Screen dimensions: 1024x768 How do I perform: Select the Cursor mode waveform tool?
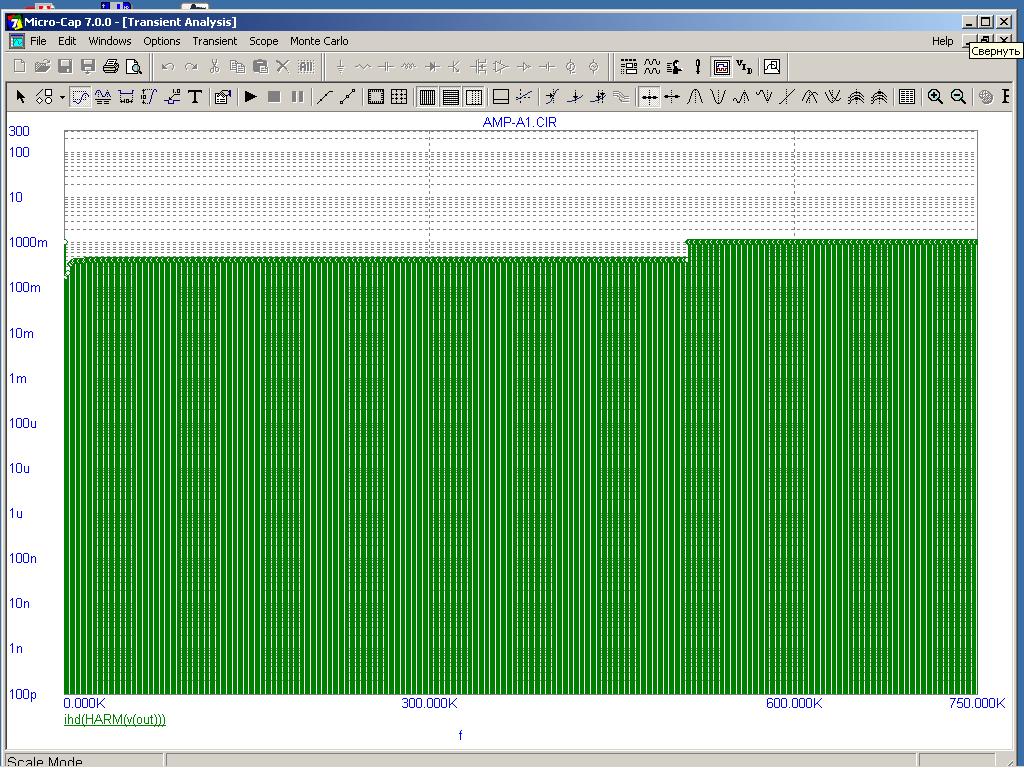103,97
